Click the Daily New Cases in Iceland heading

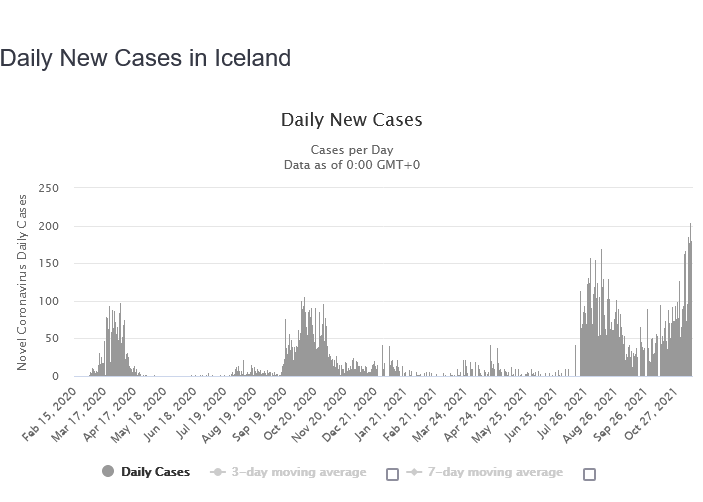point(146,58)
